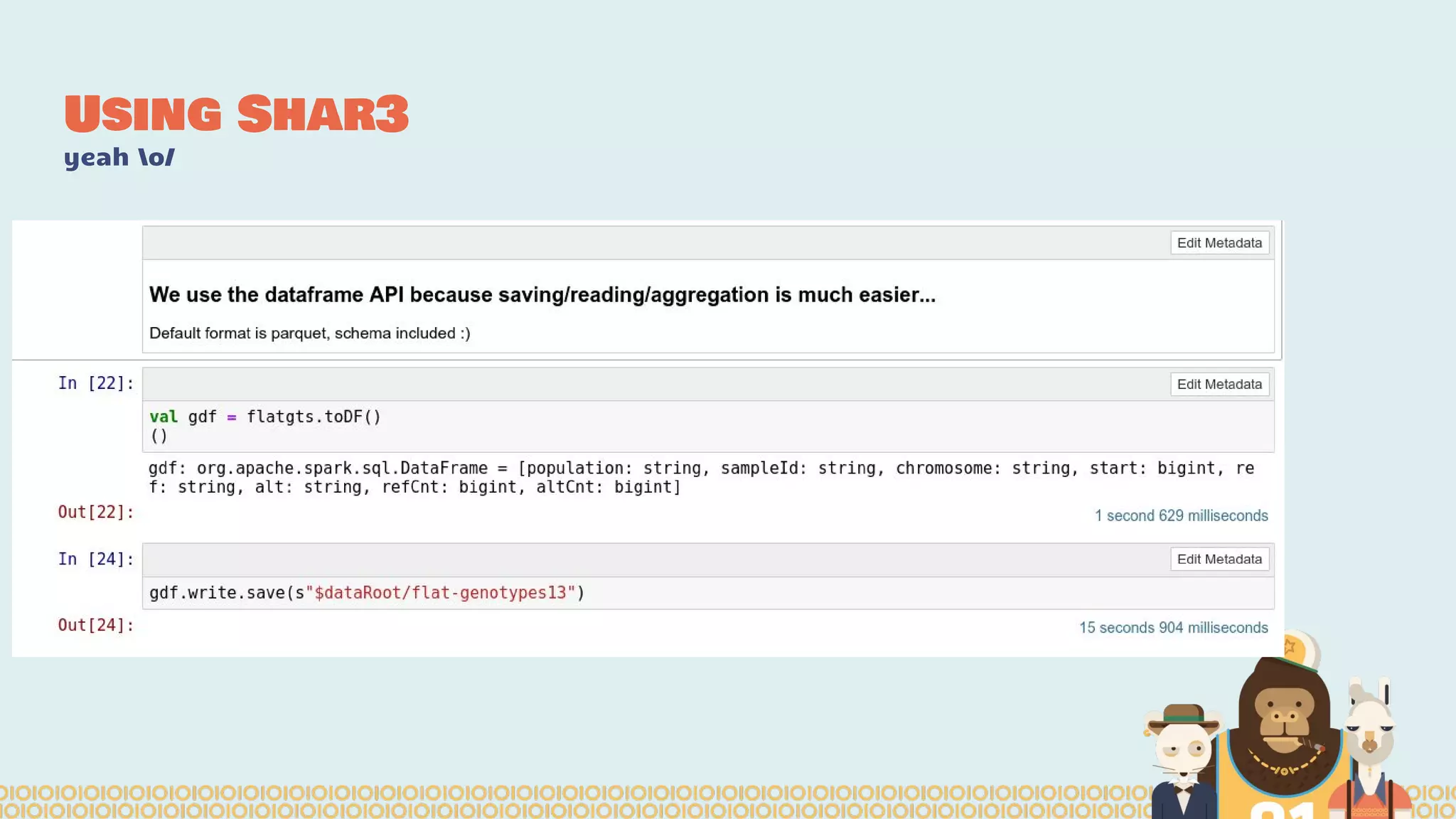Click Edit Metadata for cell In [22]
This screenshot has height=819, width=1456.
(x=1219, y=385)
